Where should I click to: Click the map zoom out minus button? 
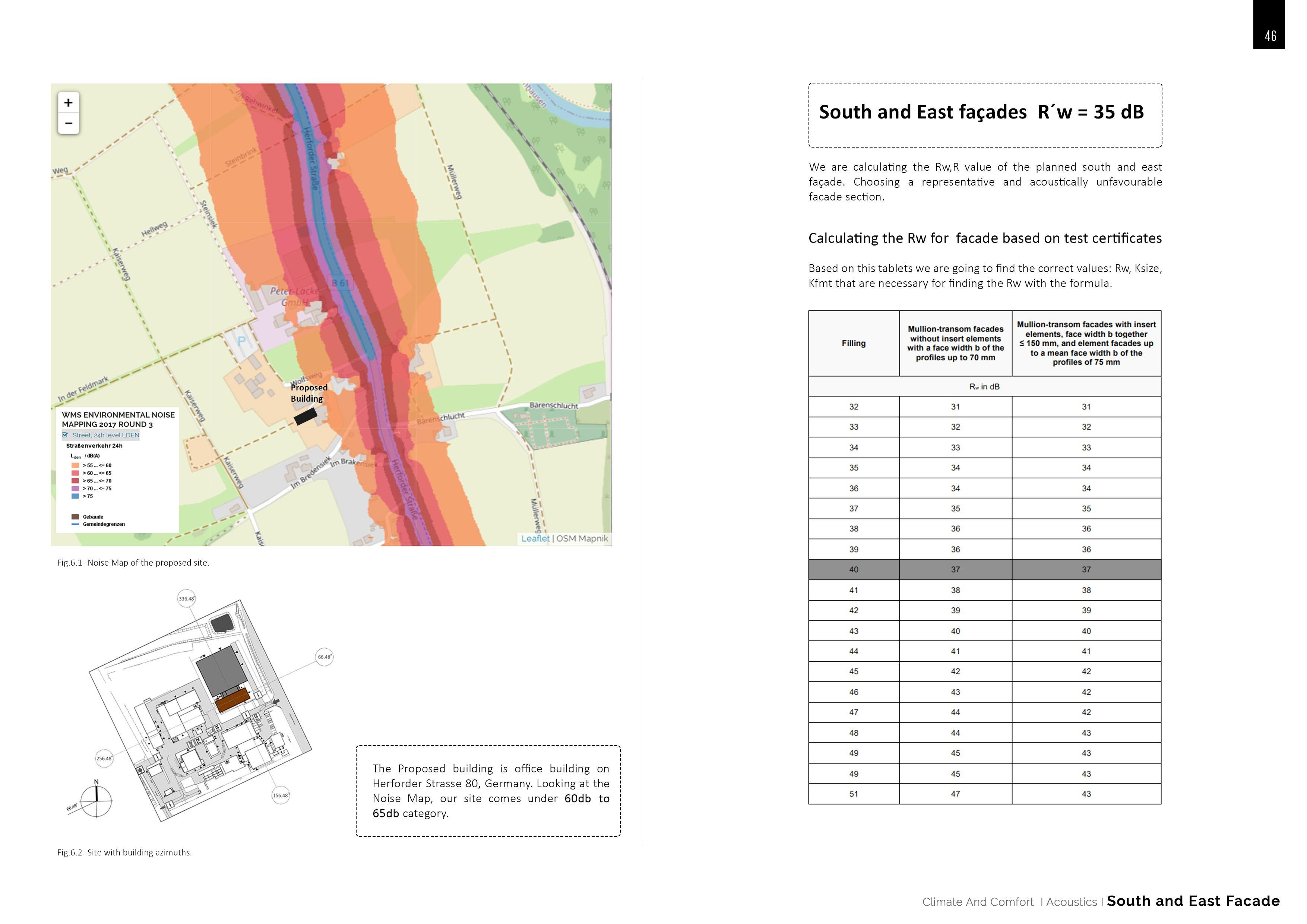tap(68, 123)
